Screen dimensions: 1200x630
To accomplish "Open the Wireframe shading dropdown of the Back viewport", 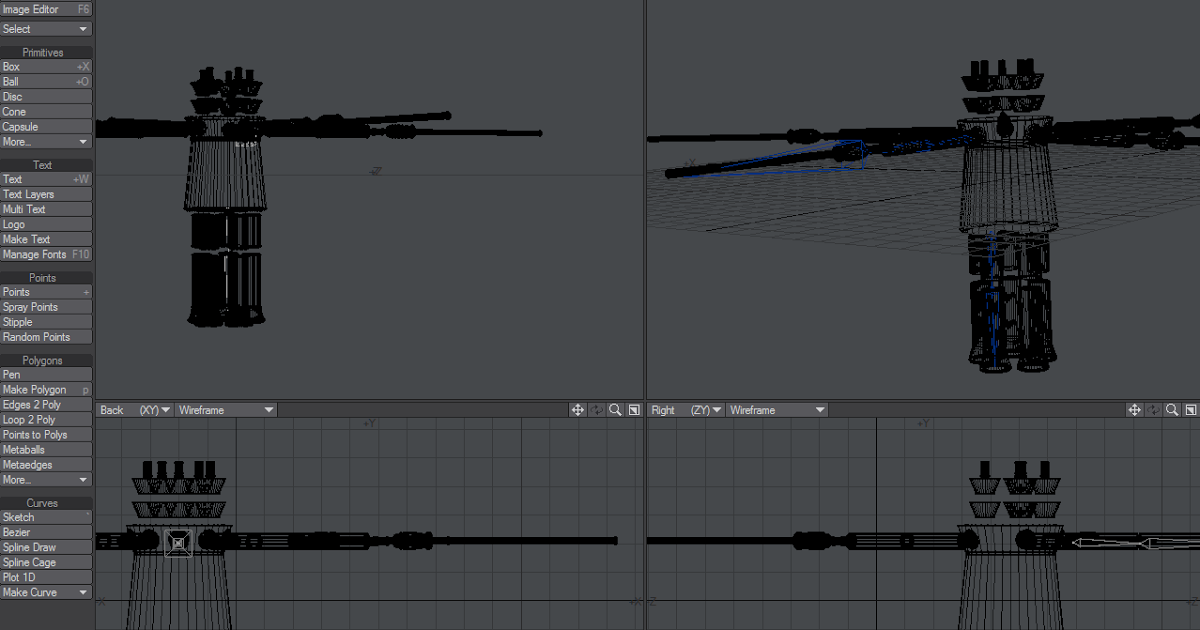I will click(x=225, y=409).
